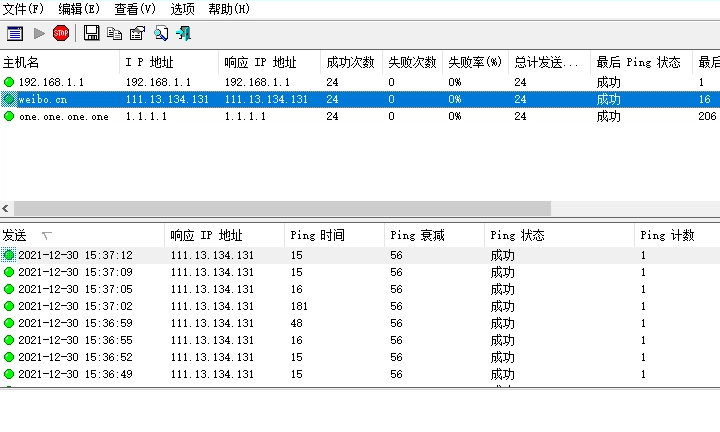
Task: Open the 文件(F) menu
Action: pos(24,9)
